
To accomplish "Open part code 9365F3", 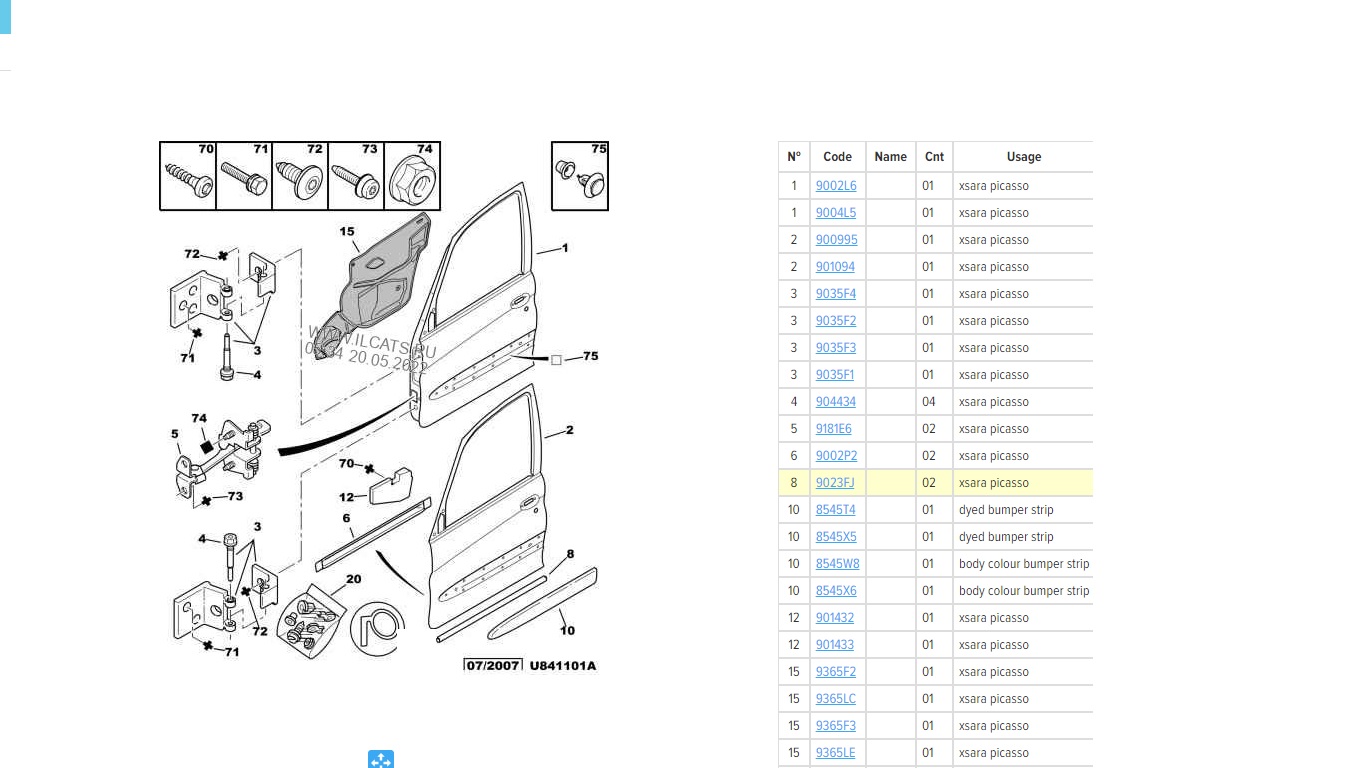I will 836,726.
